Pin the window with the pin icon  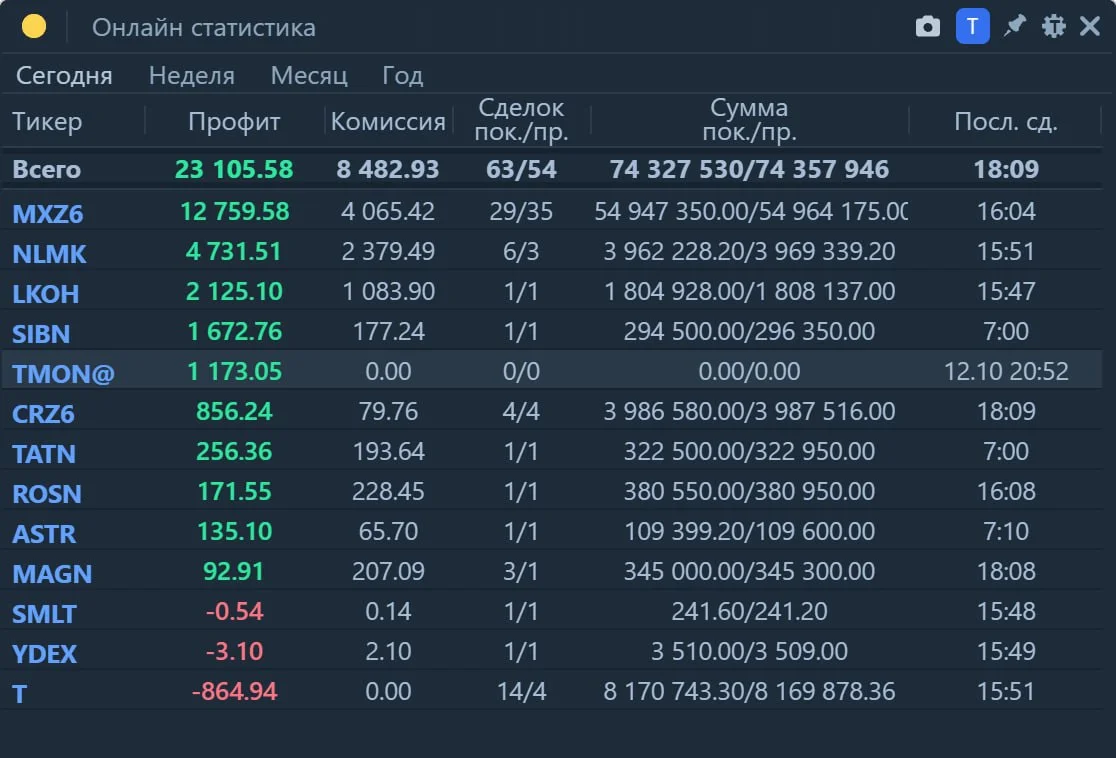coord(1014,26)
